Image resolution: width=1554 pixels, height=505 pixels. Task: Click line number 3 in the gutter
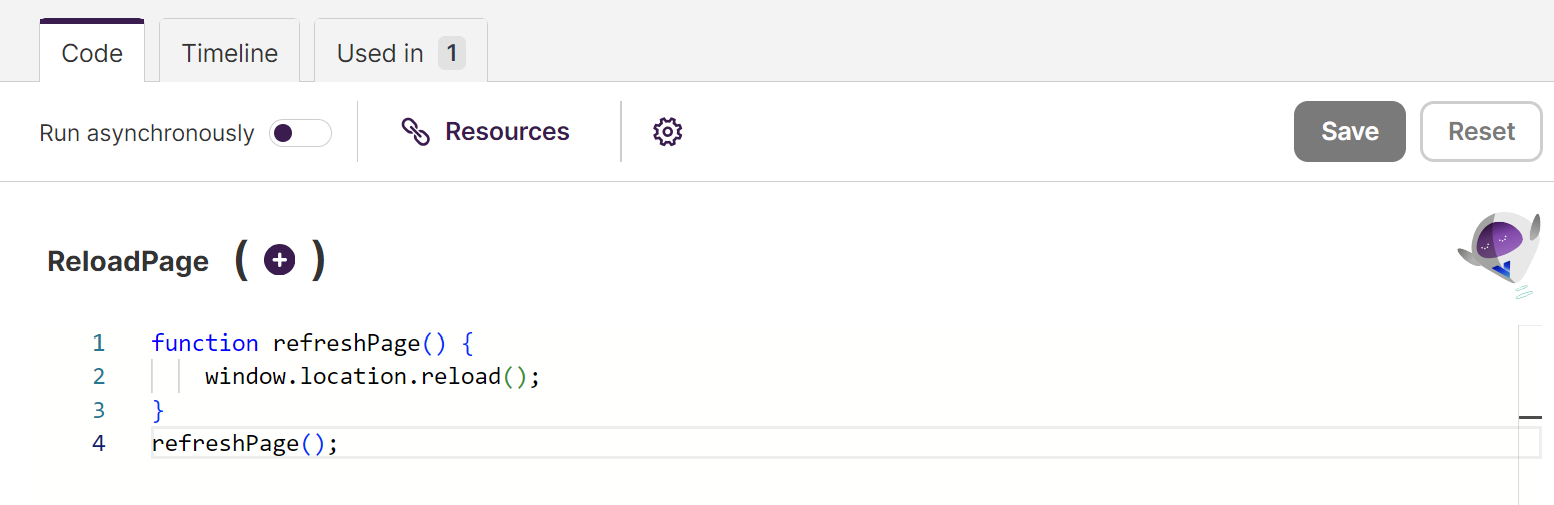pyautogui.click(x=98, y=410)
